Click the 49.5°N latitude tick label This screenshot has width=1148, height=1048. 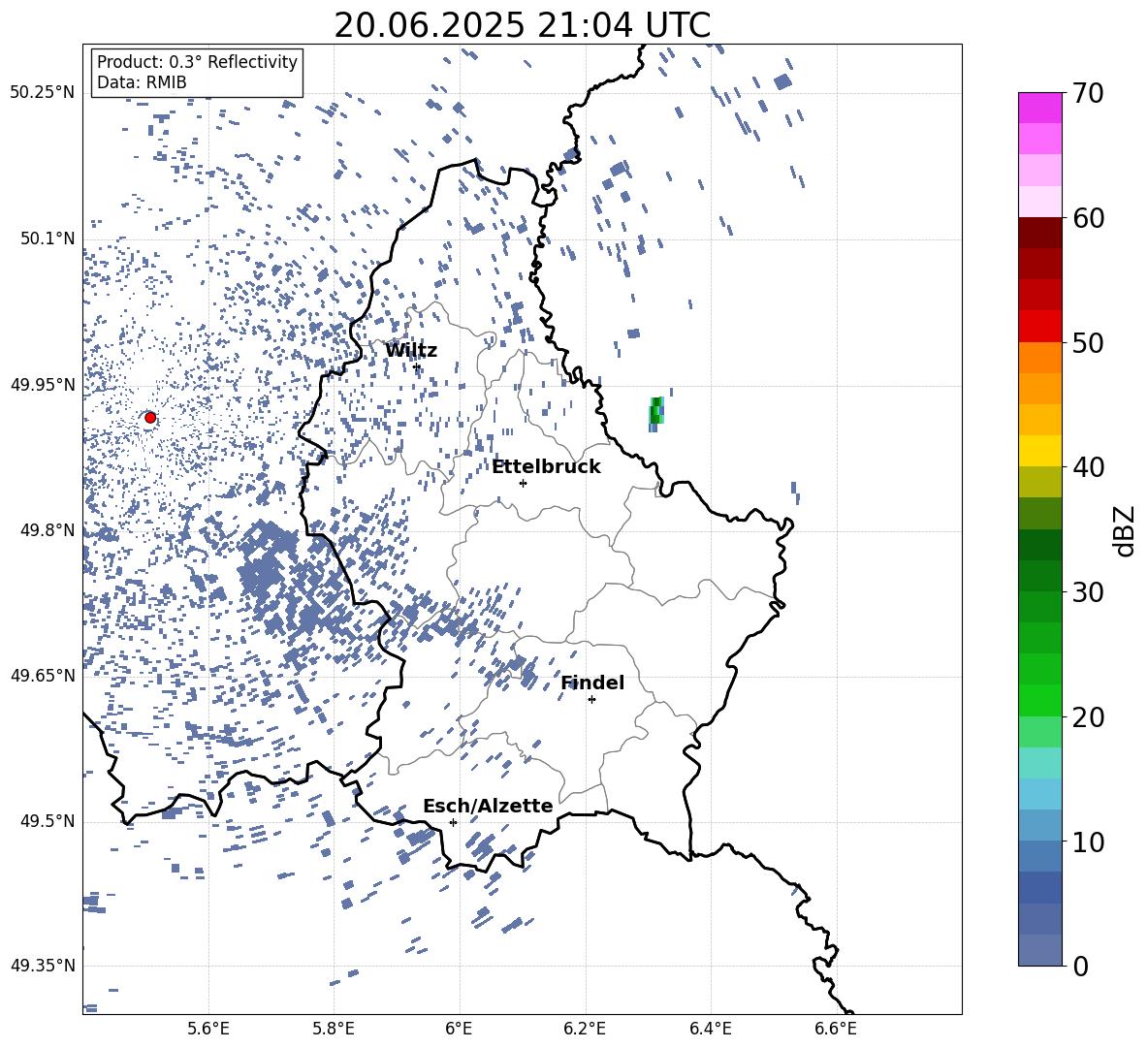pos(48,821)
